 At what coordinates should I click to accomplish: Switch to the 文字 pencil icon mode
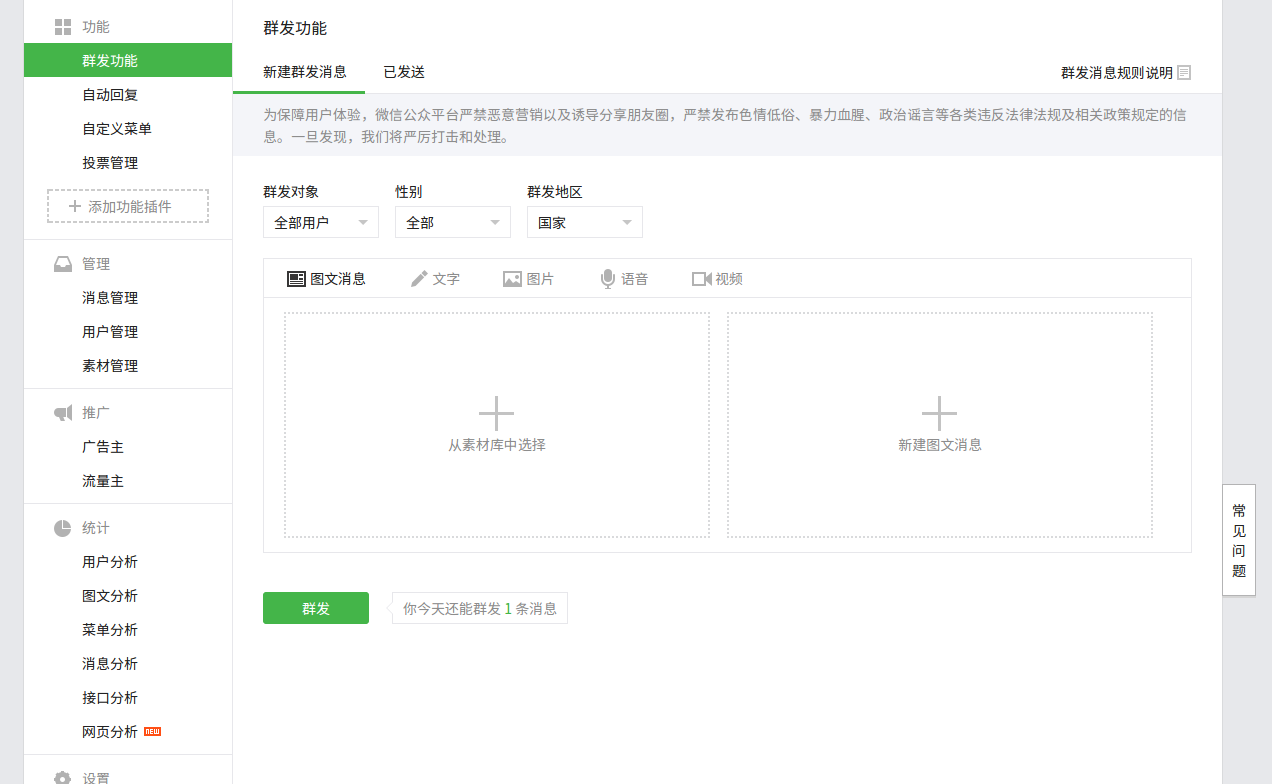(x=419, y=278)
